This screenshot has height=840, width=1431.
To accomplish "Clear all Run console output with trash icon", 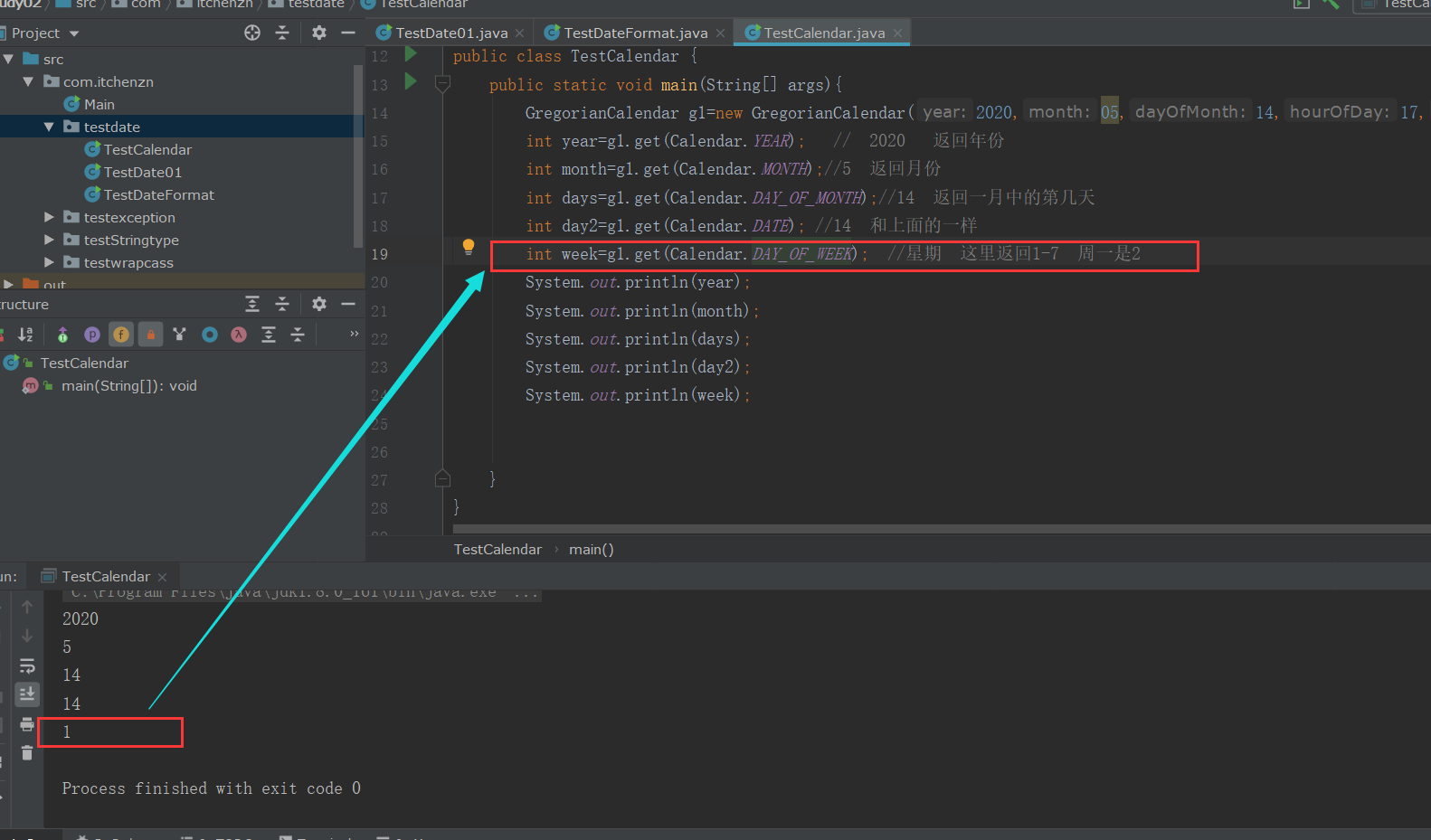I will (x=27, y=753).
